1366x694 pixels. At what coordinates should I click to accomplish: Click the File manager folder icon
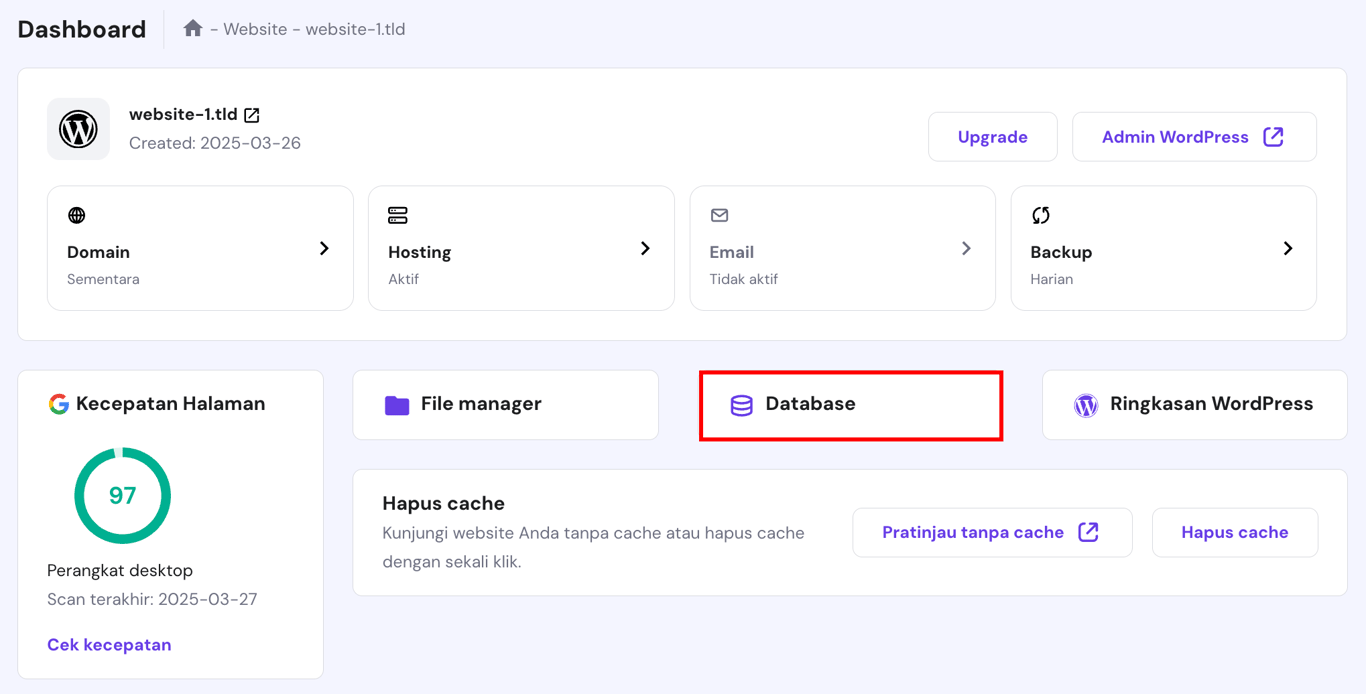coord(397,404)
